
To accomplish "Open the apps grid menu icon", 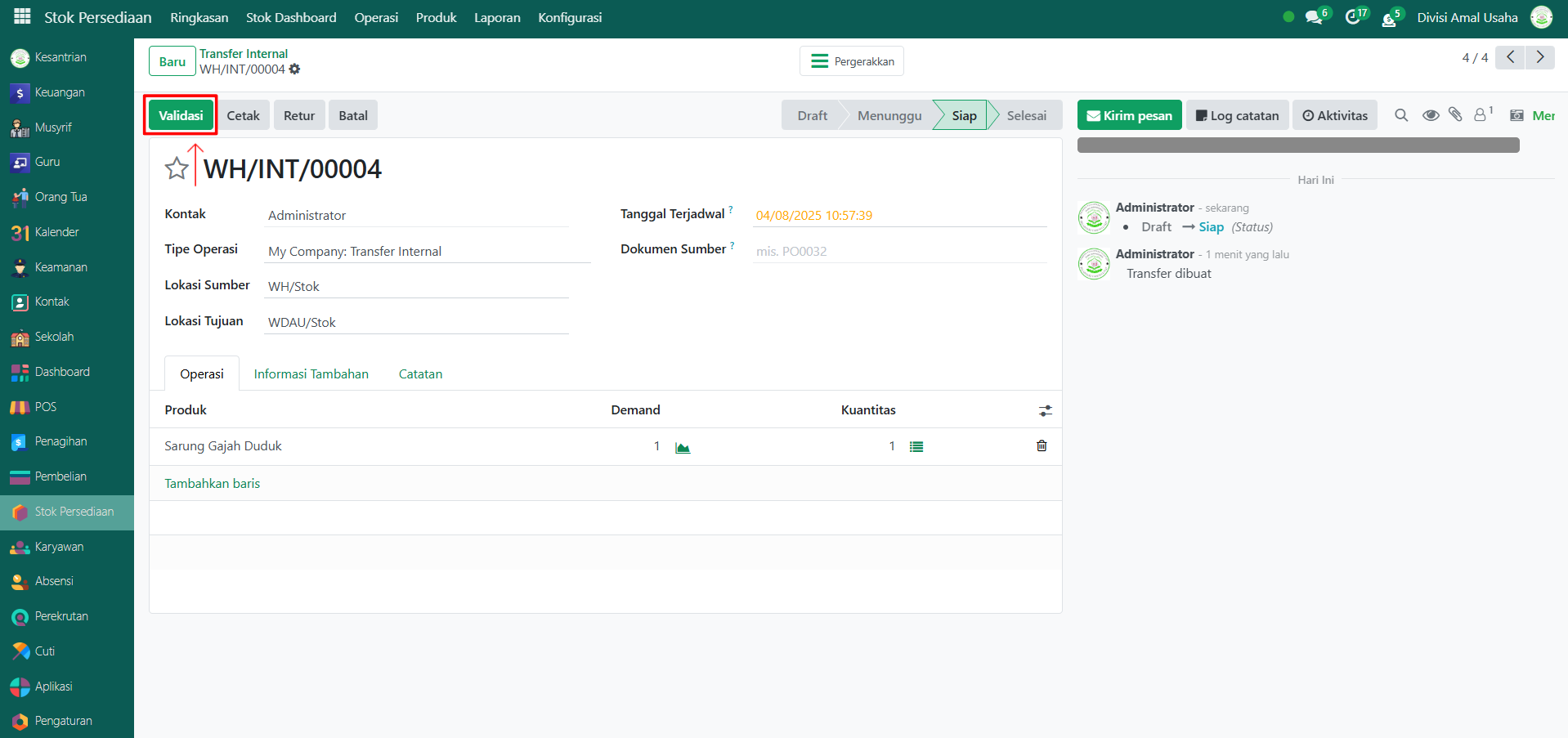I will 22,16.
